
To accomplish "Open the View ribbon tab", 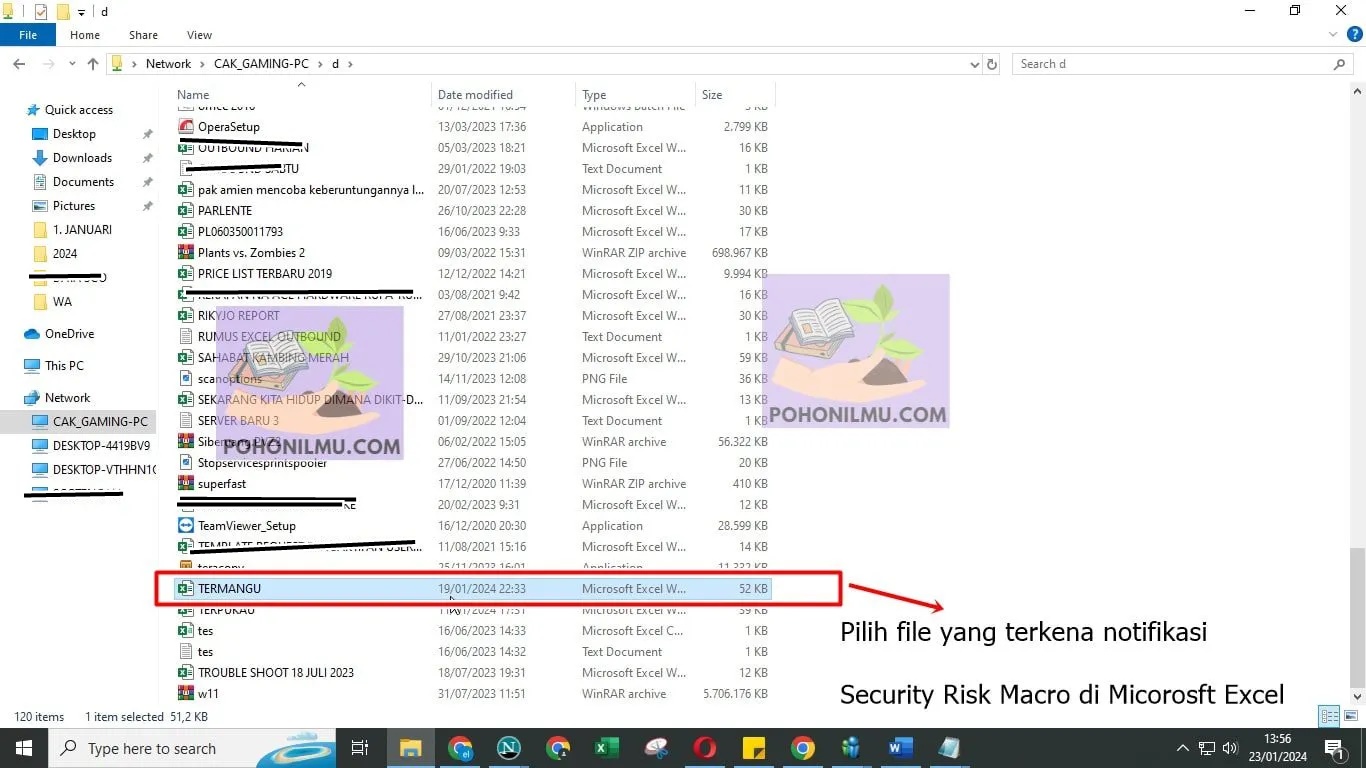I will pyautogui.click(x=199, y=35).
